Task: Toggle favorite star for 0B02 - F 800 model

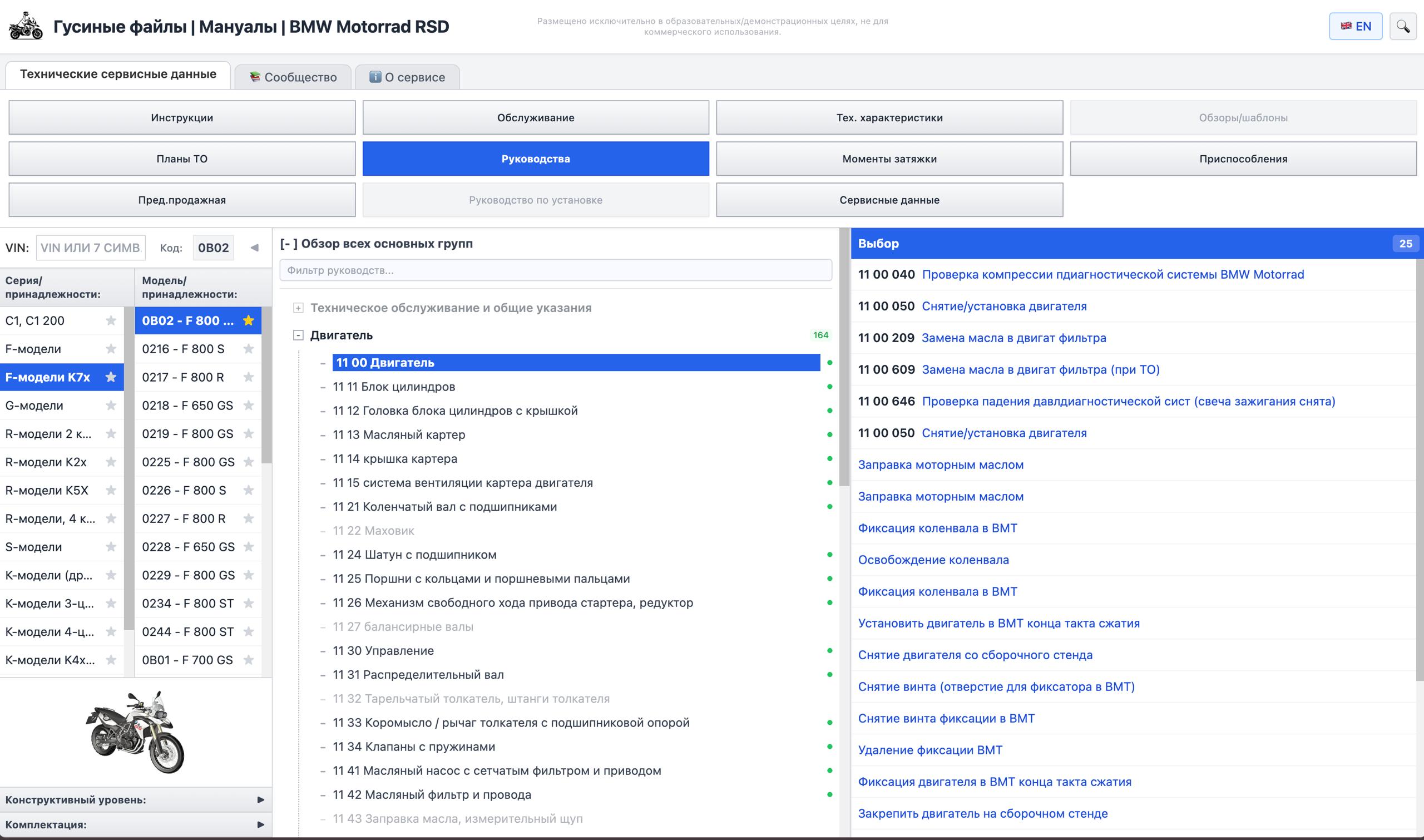Action: 249,320
